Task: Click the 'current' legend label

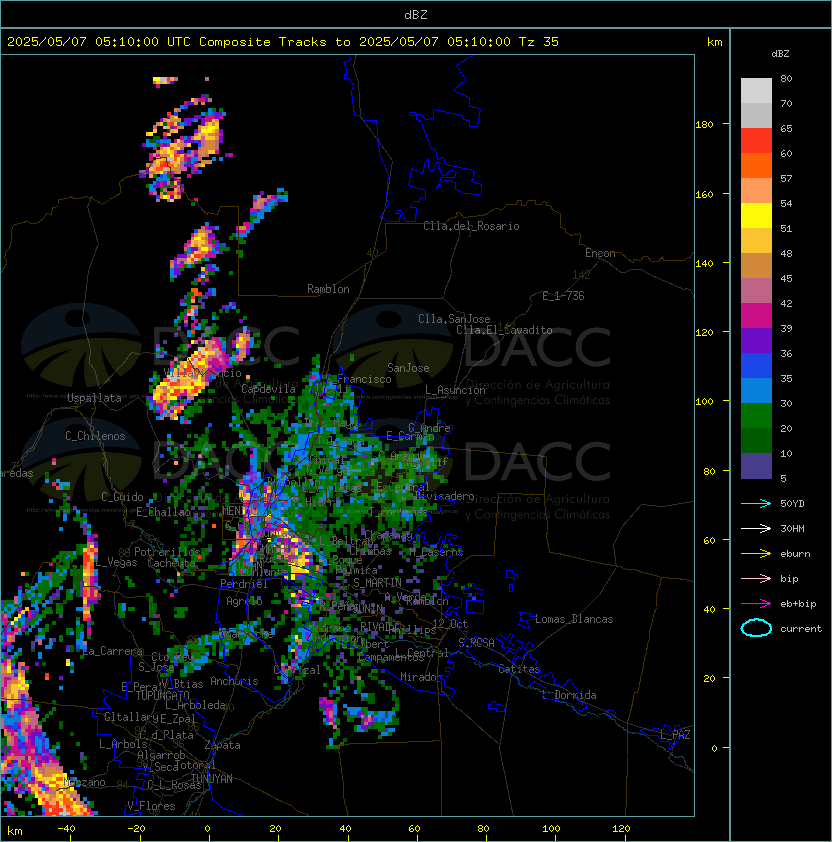Action: (x=801, y=629)
